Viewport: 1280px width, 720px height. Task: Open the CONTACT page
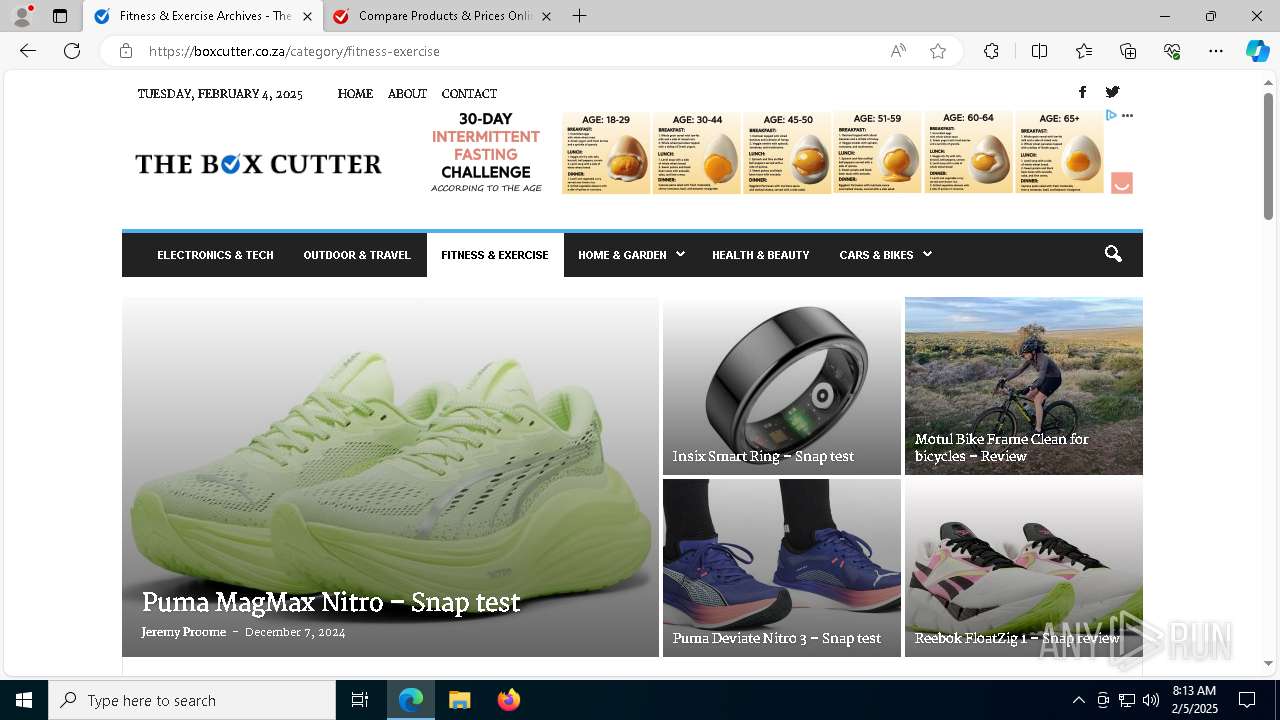coord(469,94)
